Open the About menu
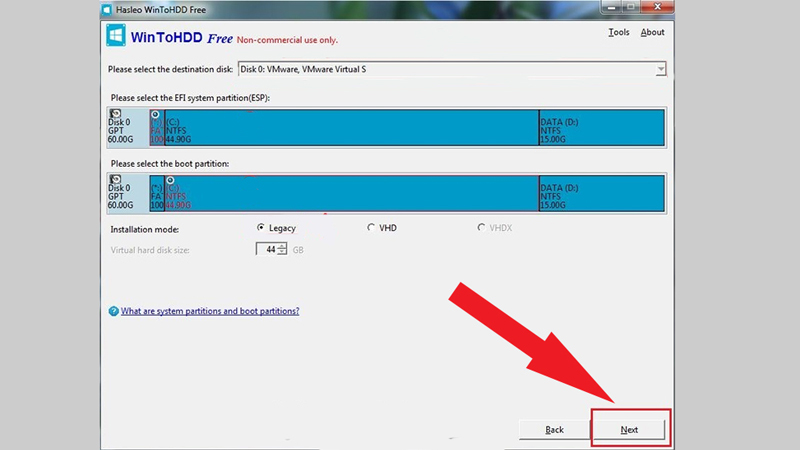The image size is (800, 450). [x=652, y=32]
